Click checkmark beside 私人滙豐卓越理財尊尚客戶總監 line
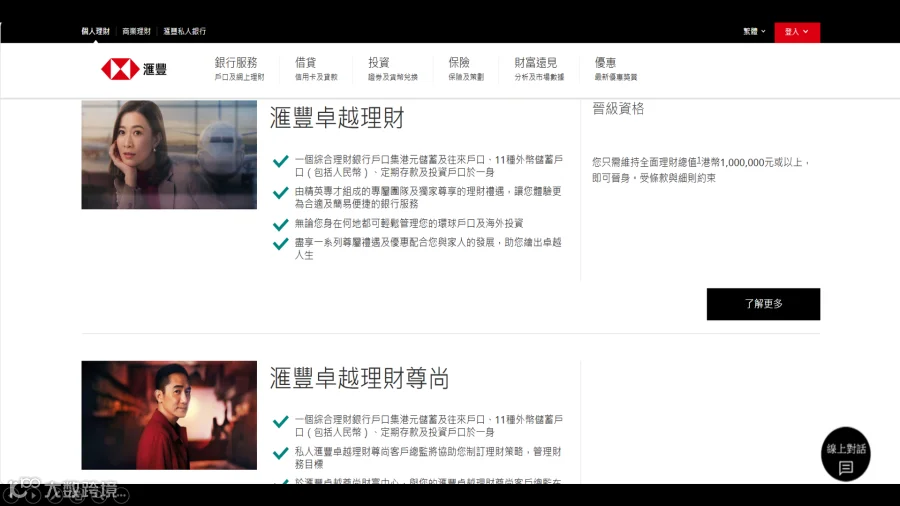Screen dimensions: 900x506 [x=280, y=453]
